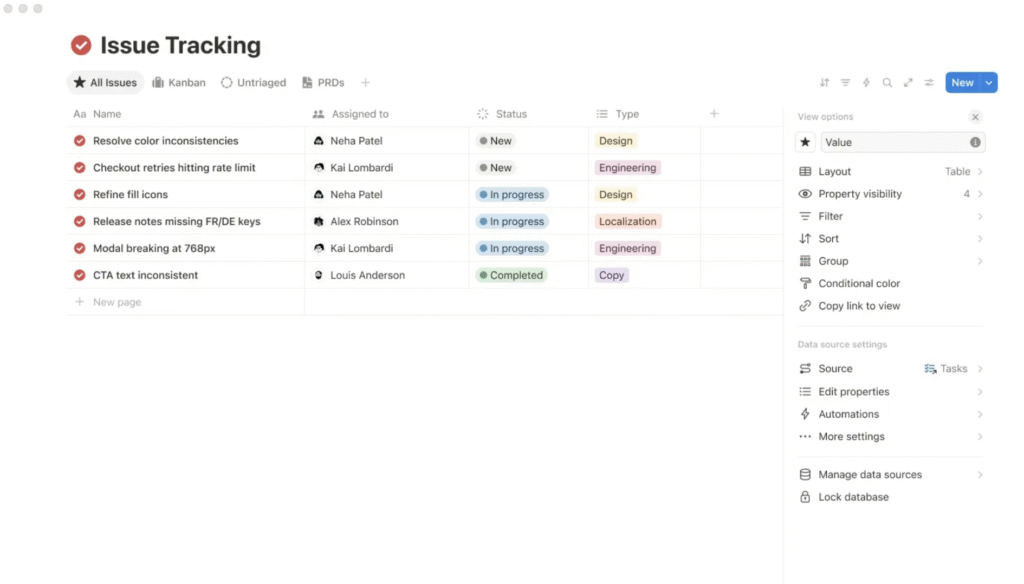This screenshot has width=1024, height=584.
Task: Open automations via the lightning bolt icon
Action: tap(866, 83)
